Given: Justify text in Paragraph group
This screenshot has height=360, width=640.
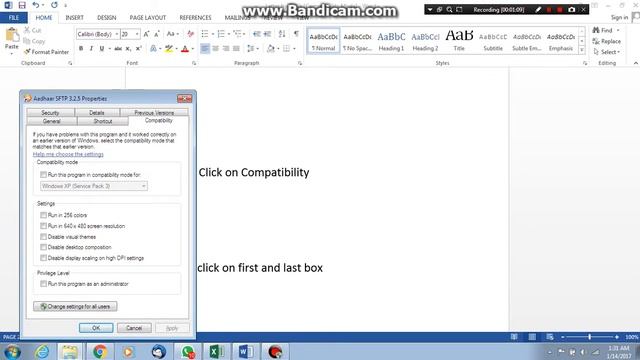Looking at the screenshot, I should [x=236, y=49].
